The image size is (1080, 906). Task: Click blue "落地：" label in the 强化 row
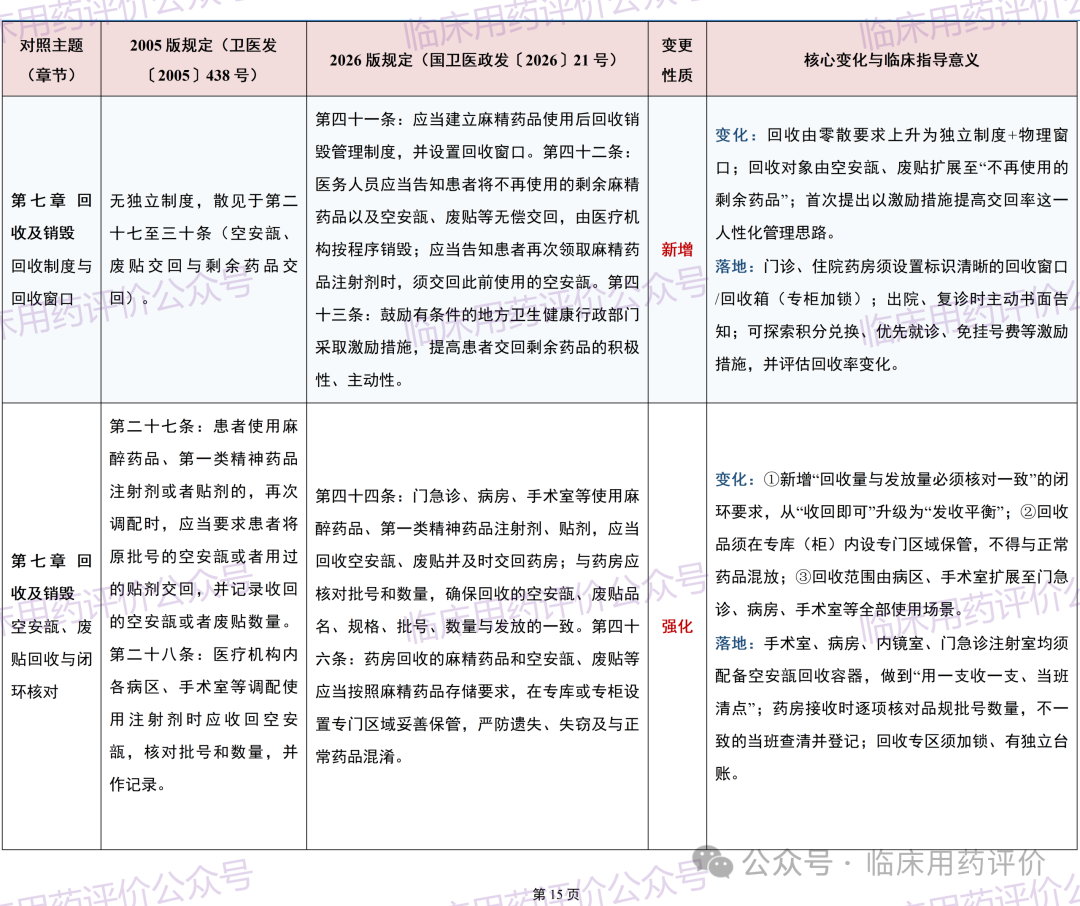pos(736,644)
